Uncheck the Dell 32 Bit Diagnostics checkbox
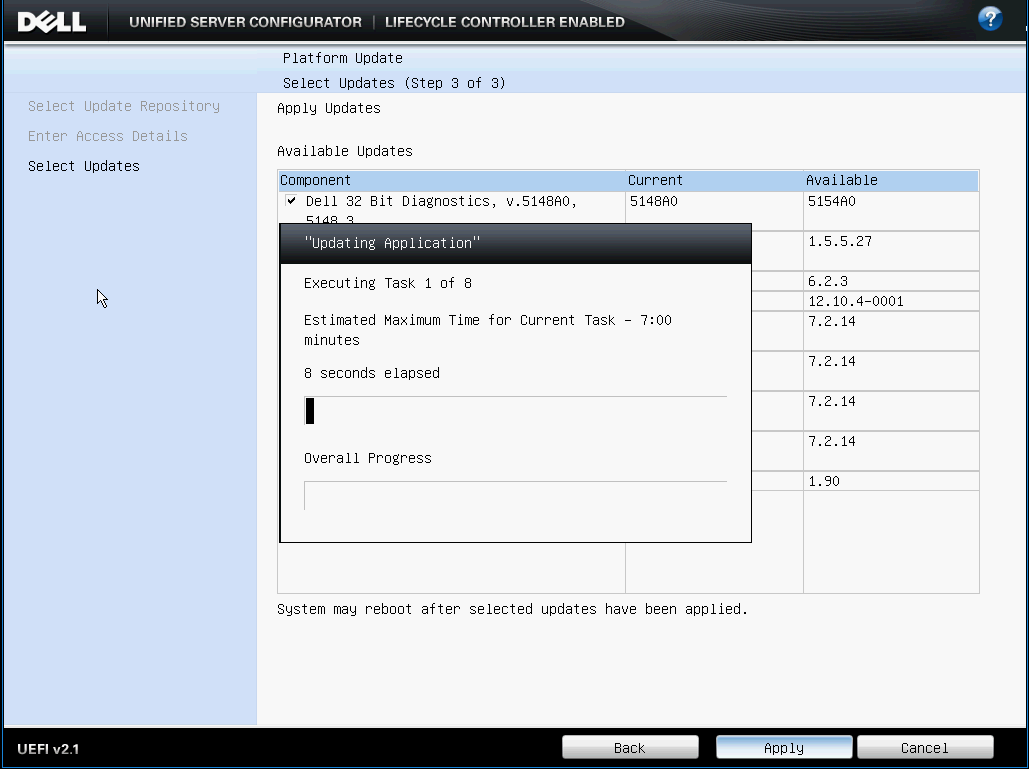Image resolution: width=1029 pixels, height=769 pixels. coord(291,201)
